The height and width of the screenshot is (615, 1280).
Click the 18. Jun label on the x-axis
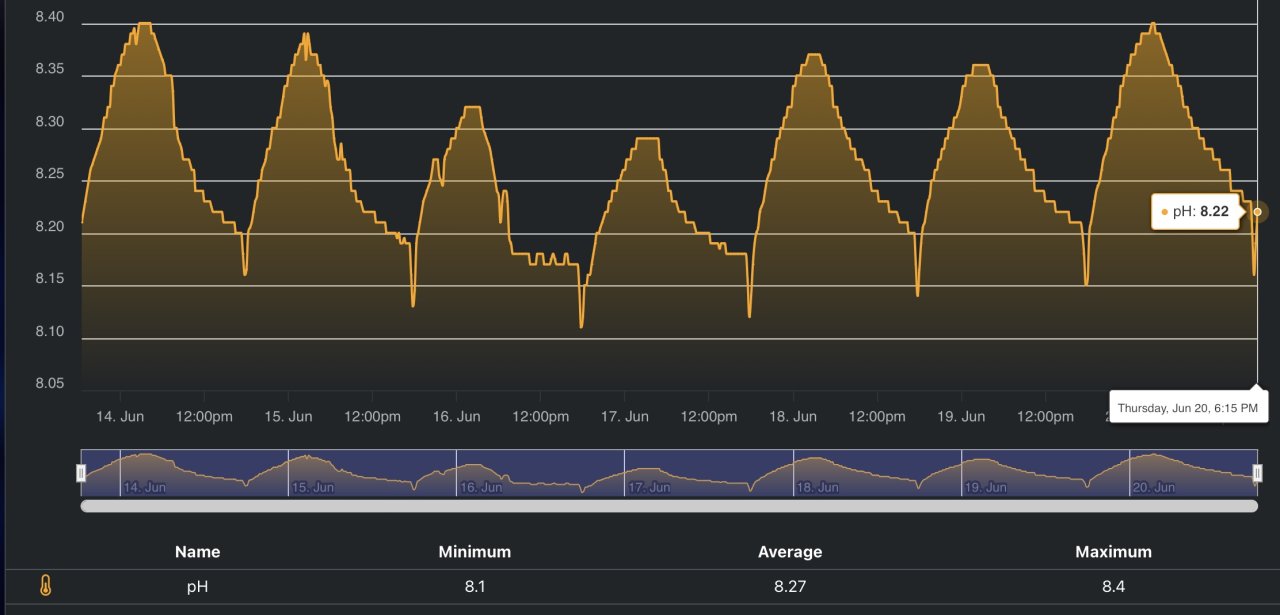coord(793,416)
